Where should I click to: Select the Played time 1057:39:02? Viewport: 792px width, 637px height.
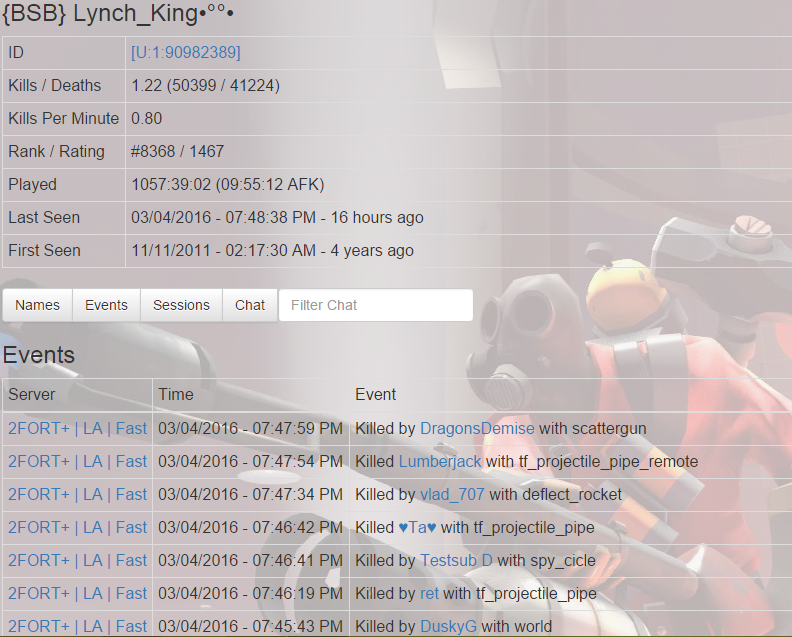171,184
